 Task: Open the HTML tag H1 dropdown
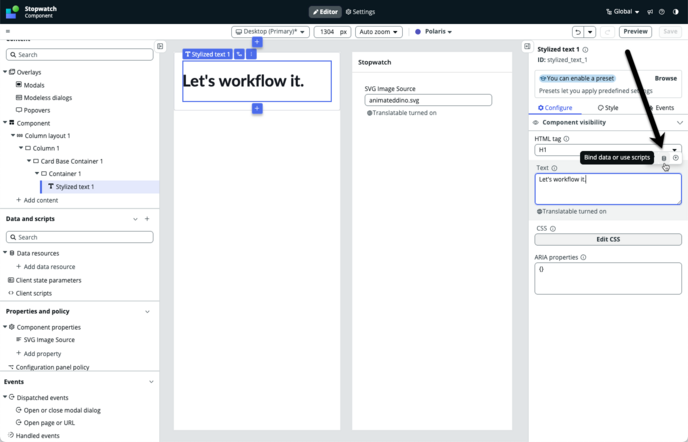608,150
